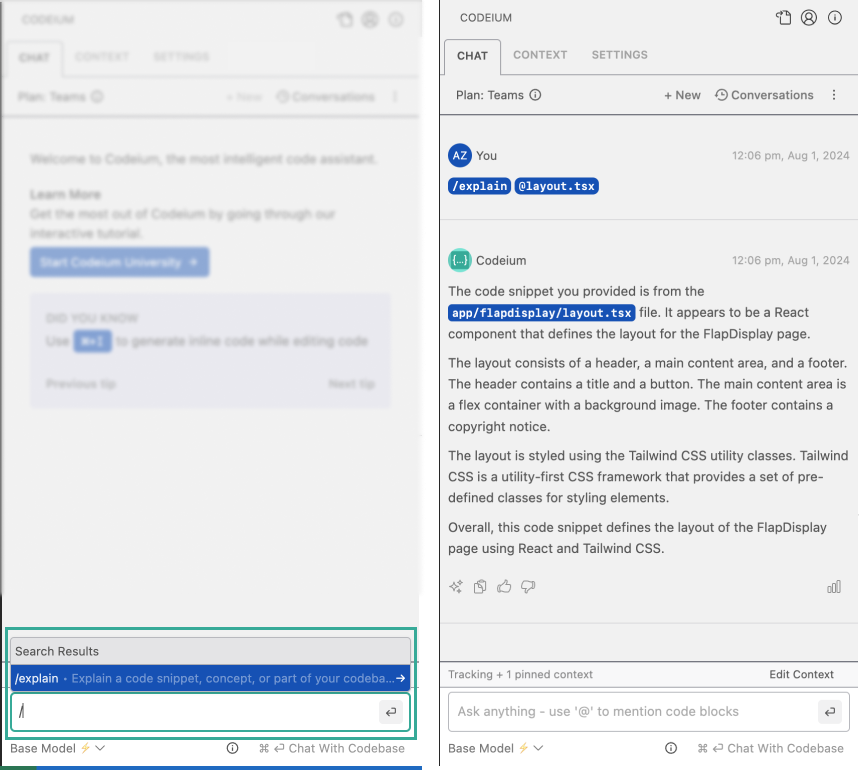This screenshot has height=770, width=859.
Task: Switch to CHAT tab in right panel
Action: click(x=472, y=56)
